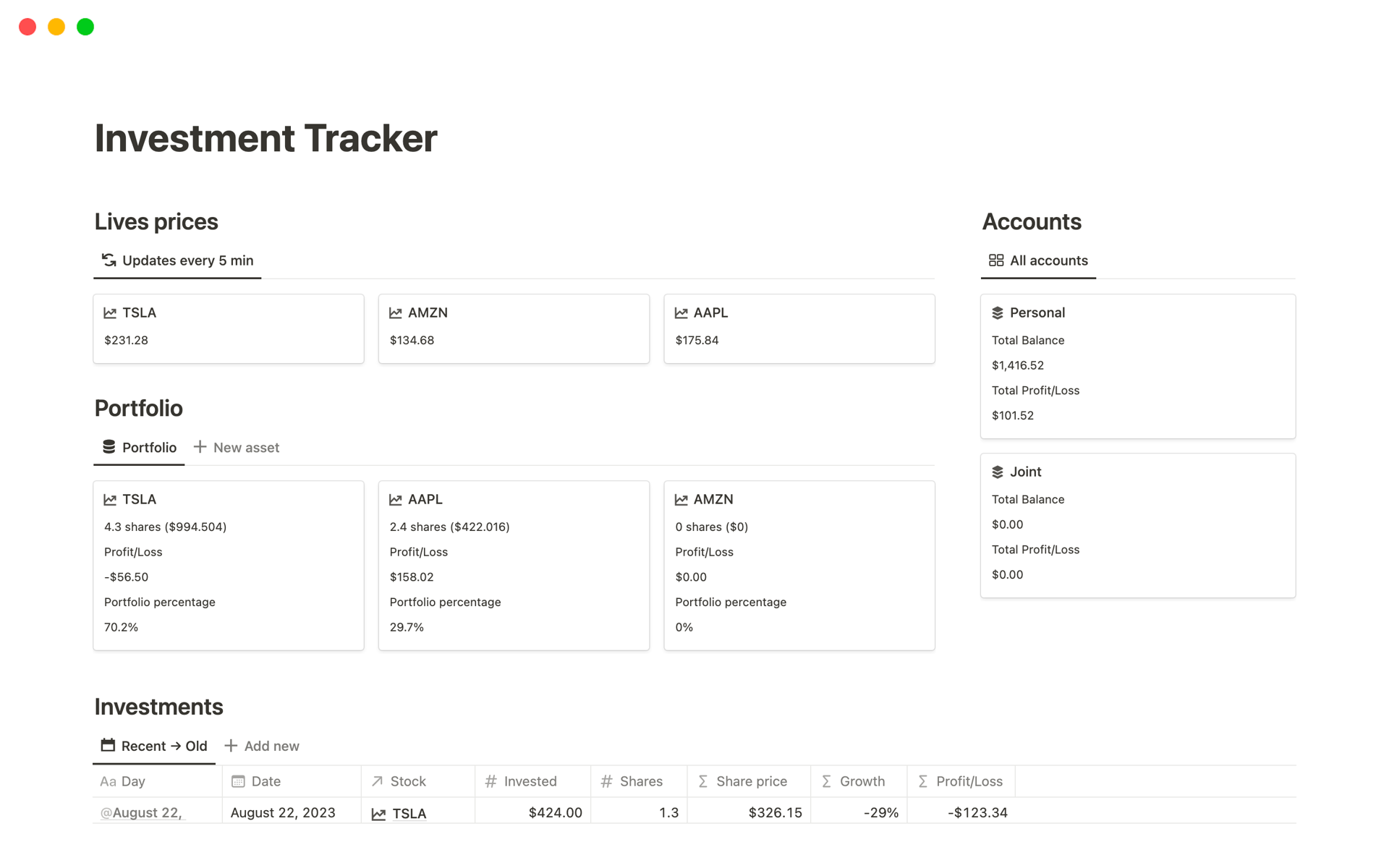Click Add new under Investments
Viewport: 1389px width, 868px height.
[271, 746]
